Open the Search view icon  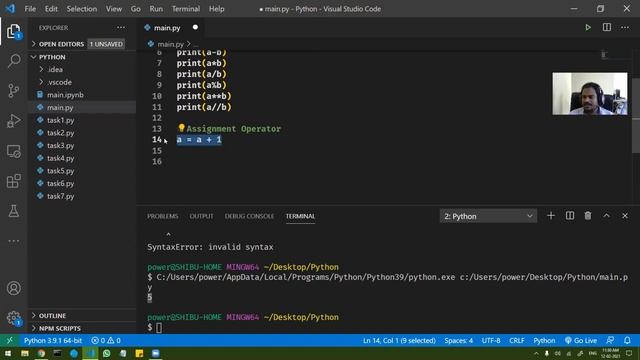[x=13, y=61]
